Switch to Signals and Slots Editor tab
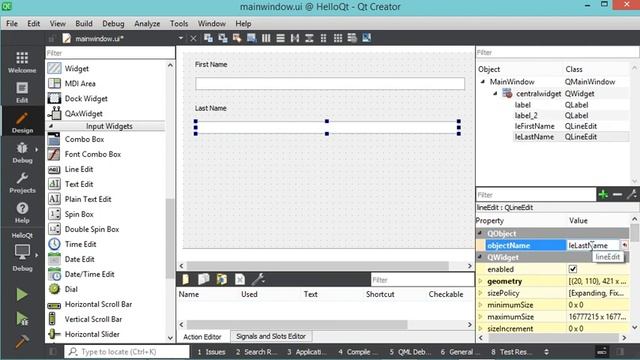 pyautogui.click(x=271, y=336)
